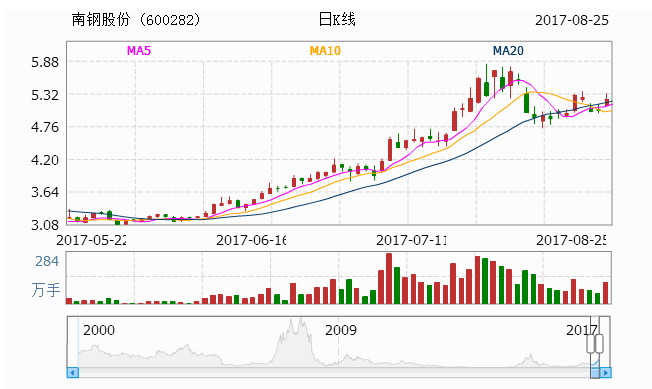The width and height of the screenshot is (652, 389).
Task: Click the 2017-05-22 date axis label
Action: (x=91, y=240)
